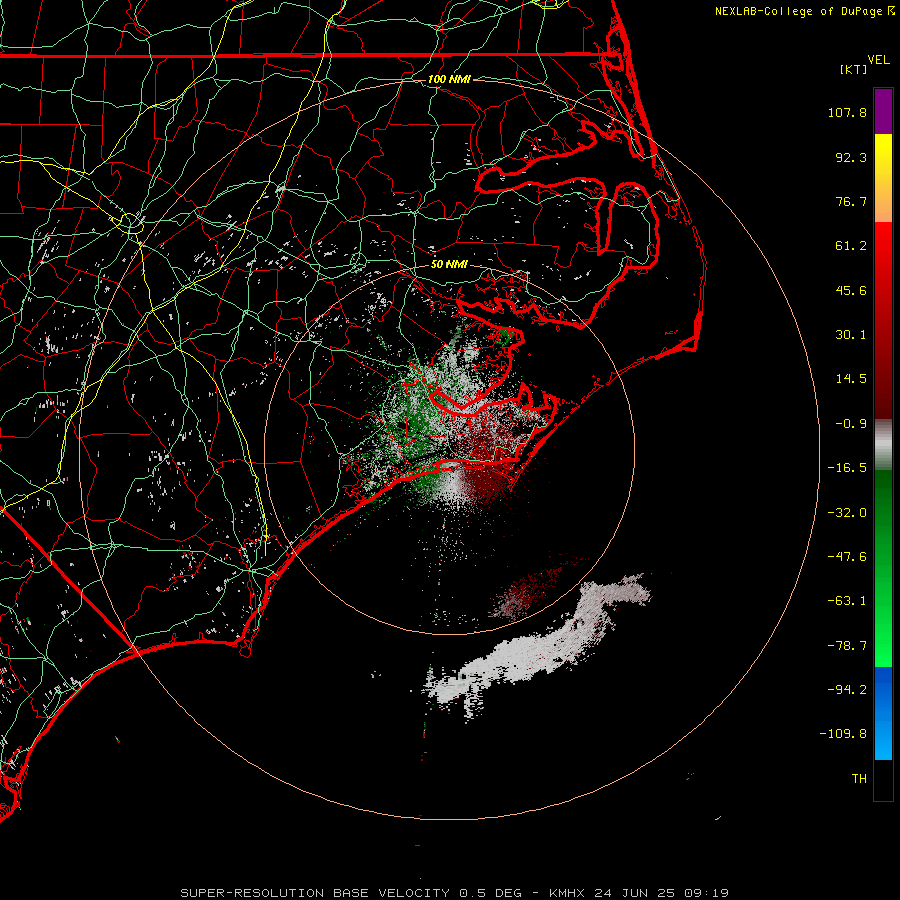Select the 45.6 legend value
Viewport: 900px width, 900px height.
click(851, 290)
